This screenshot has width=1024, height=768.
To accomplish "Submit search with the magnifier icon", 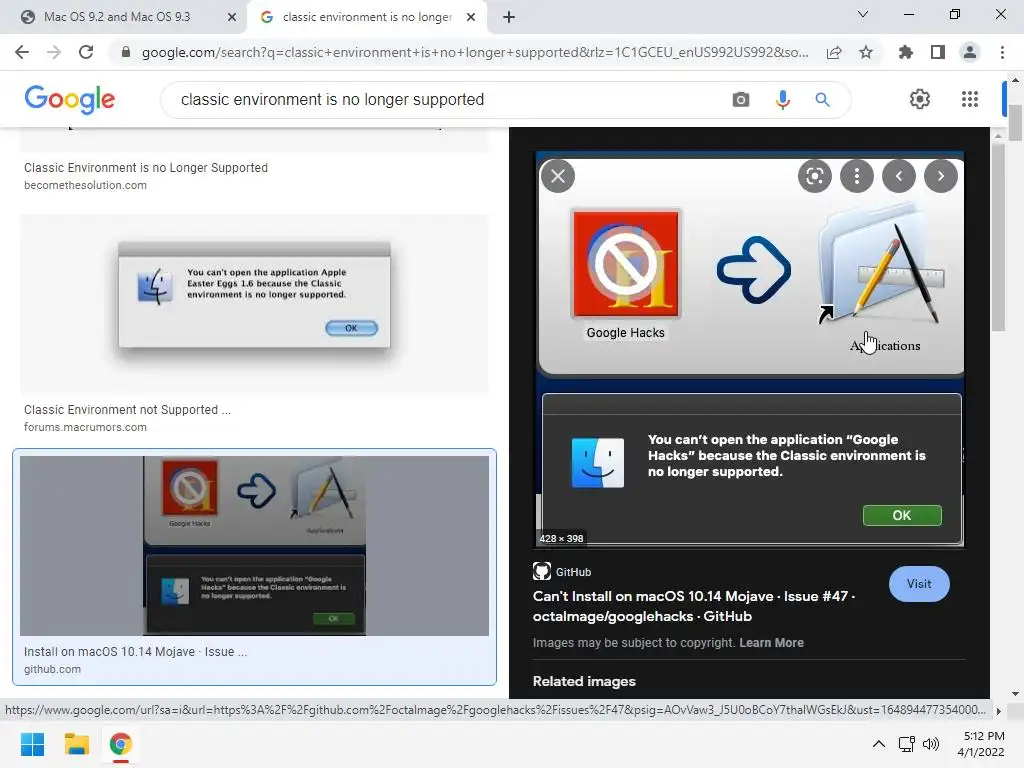I will pos(822,100).
